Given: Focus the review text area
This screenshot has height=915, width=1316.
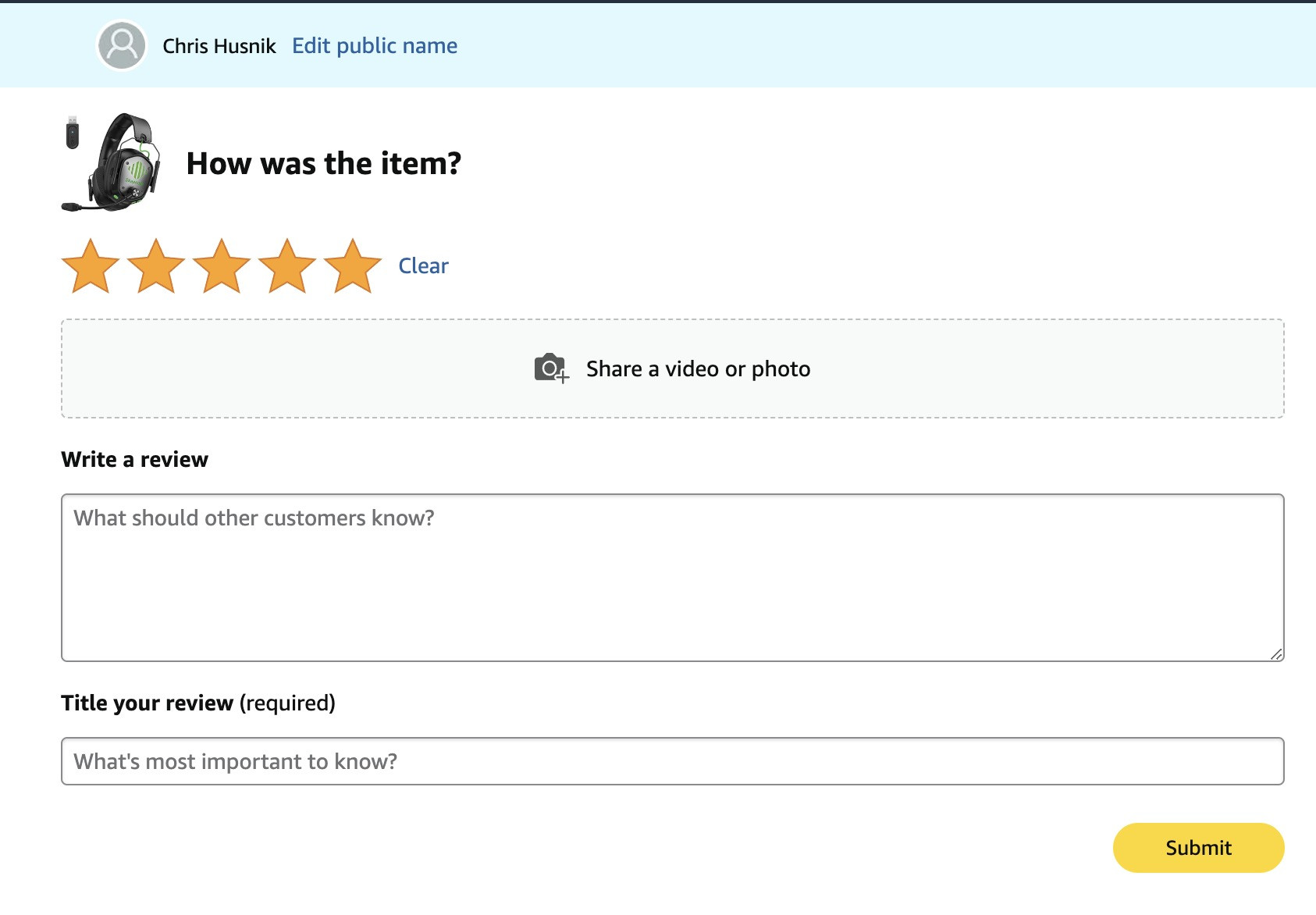Looking at the screenshot, I should [x=673, y=578].
